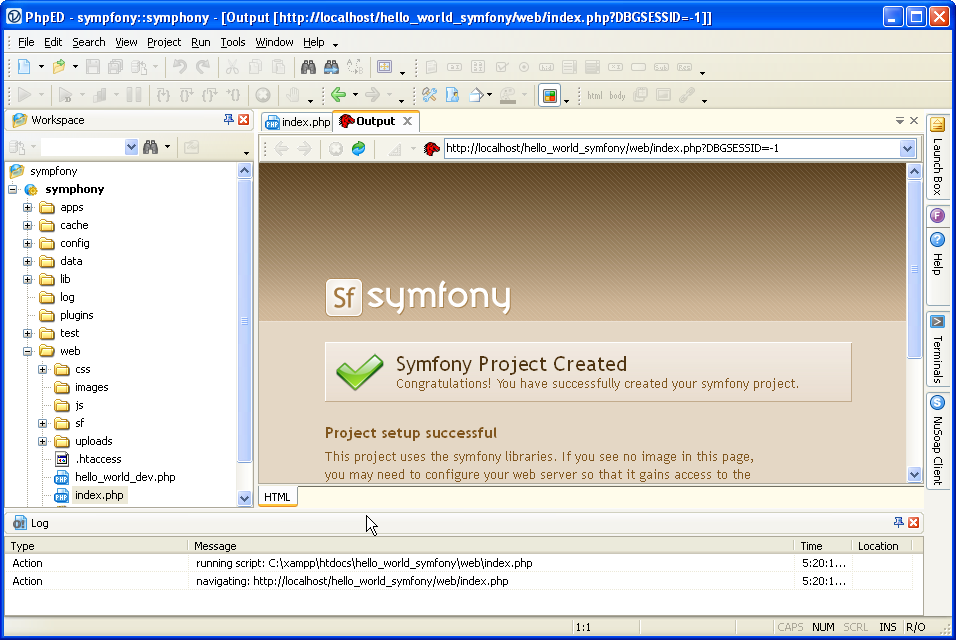Refresh the Output browser page
The image size is (956, 640).
point(358,148)
